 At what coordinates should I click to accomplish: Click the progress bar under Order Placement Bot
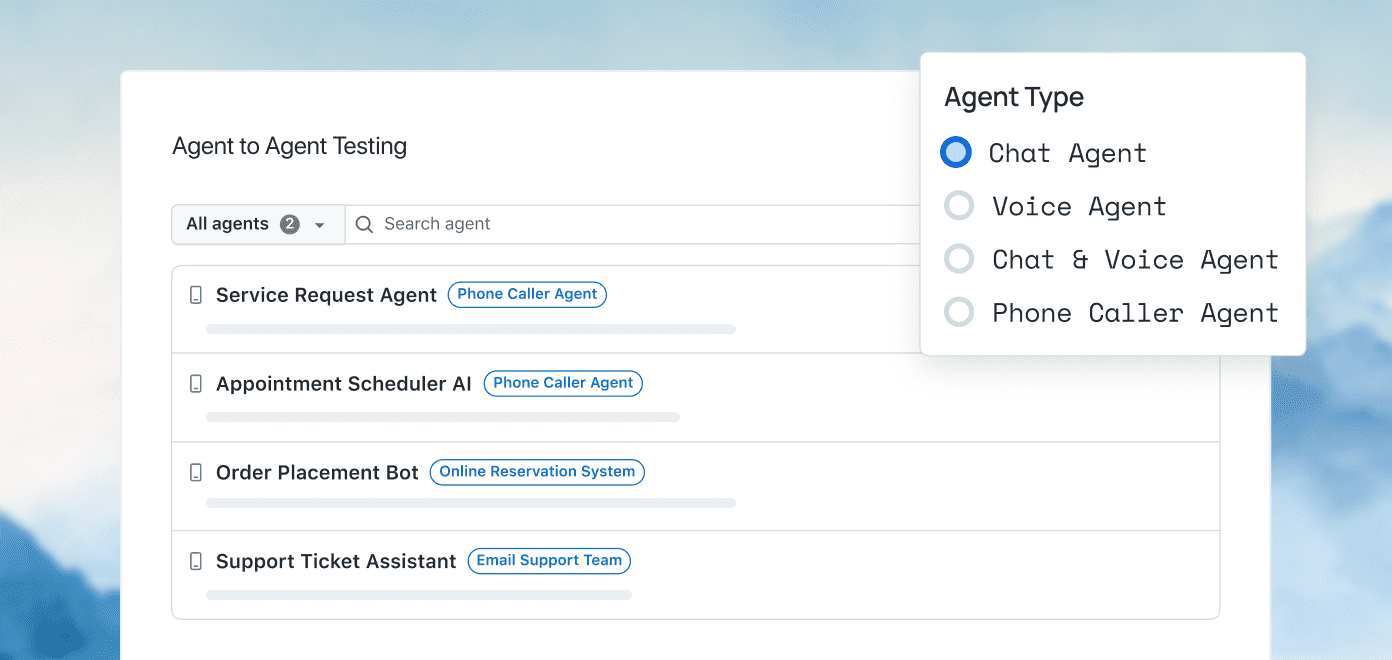tap(470, 503)
